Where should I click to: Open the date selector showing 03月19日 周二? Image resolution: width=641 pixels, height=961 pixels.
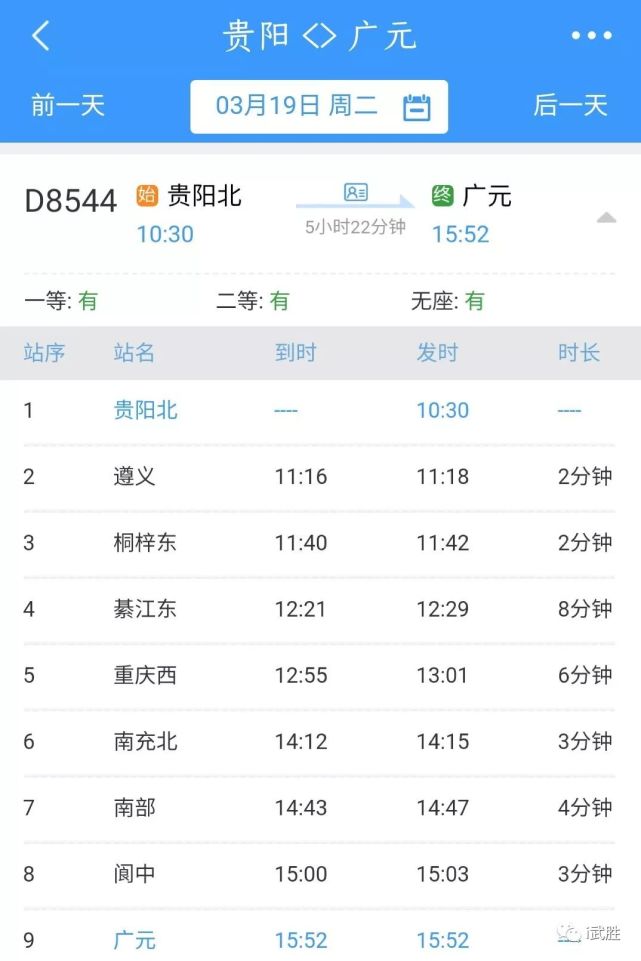coord(318,106)
